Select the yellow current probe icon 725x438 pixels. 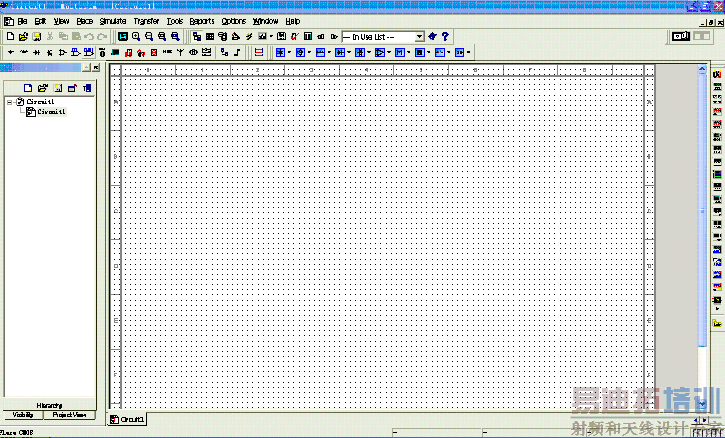pos(717,323)
